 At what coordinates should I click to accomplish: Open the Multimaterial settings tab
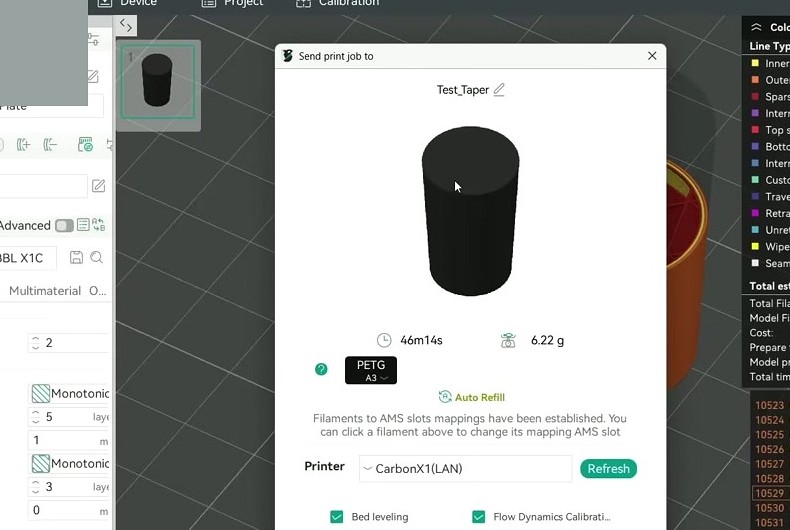(x=45, y=291)
